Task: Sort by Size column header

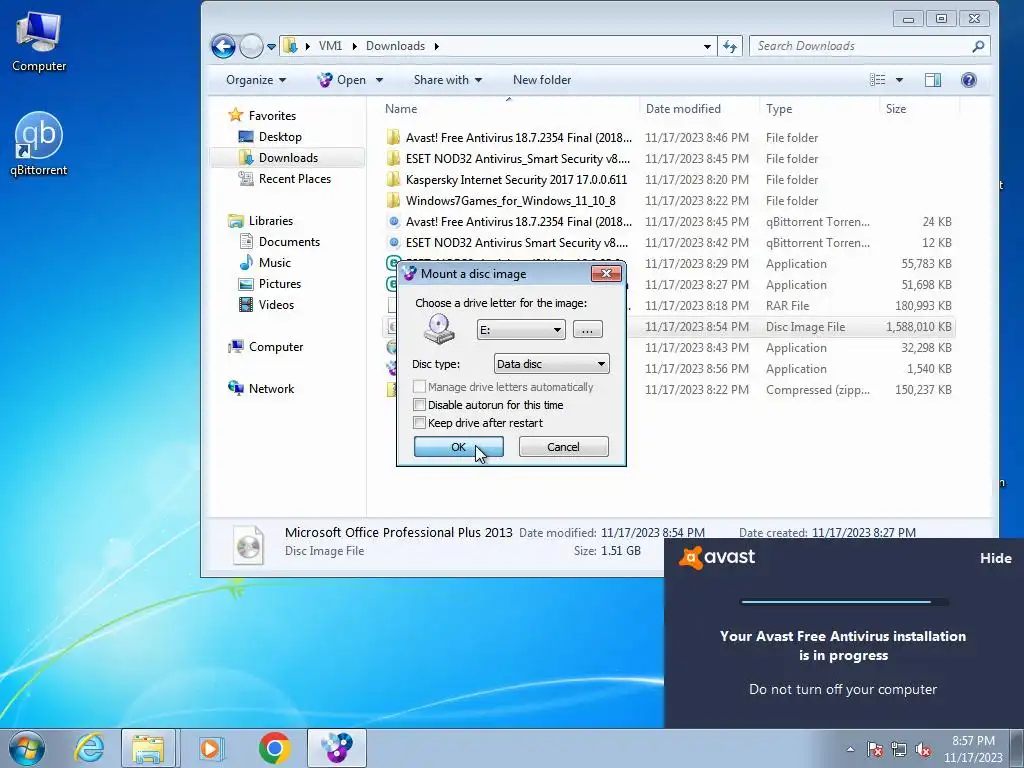Action: (x=920, y=108)
